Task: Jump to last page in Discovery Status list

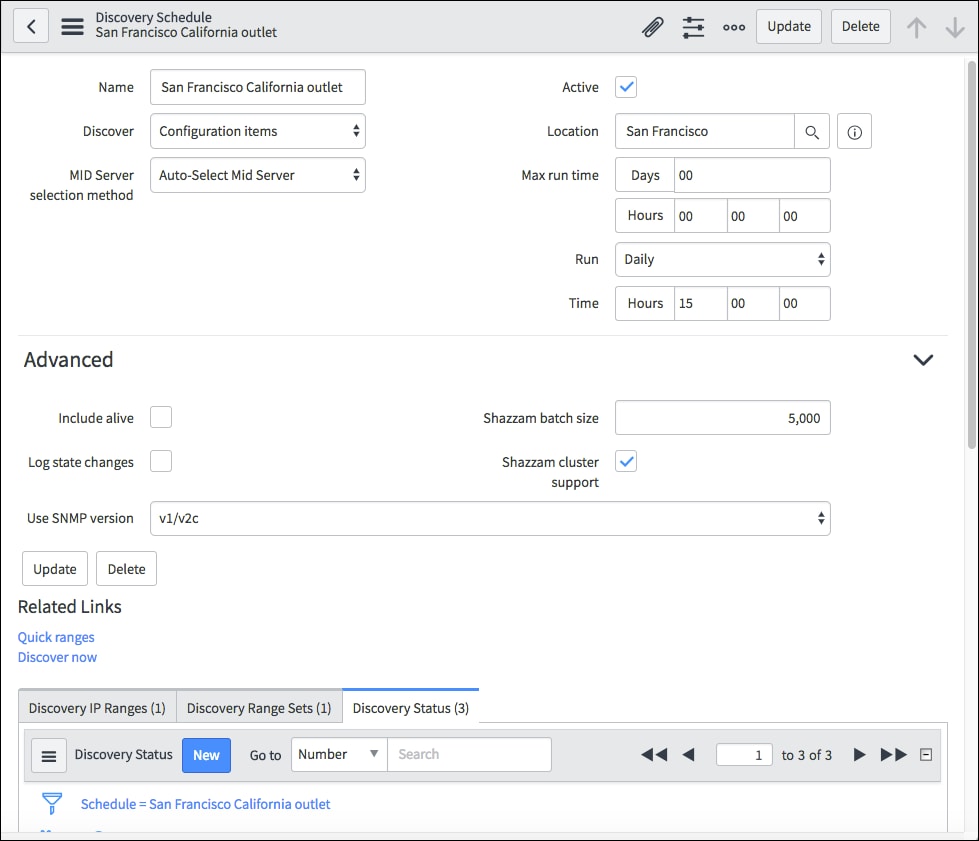Action: [x=892, y=755]
